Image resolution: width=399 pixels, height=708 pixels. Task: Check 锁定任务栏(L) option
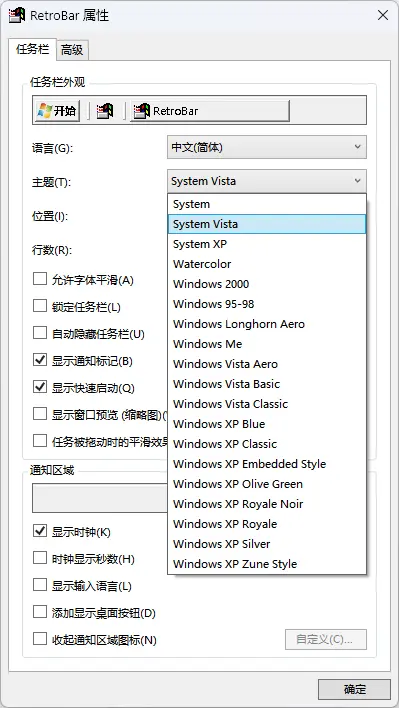tap(40, 307)
